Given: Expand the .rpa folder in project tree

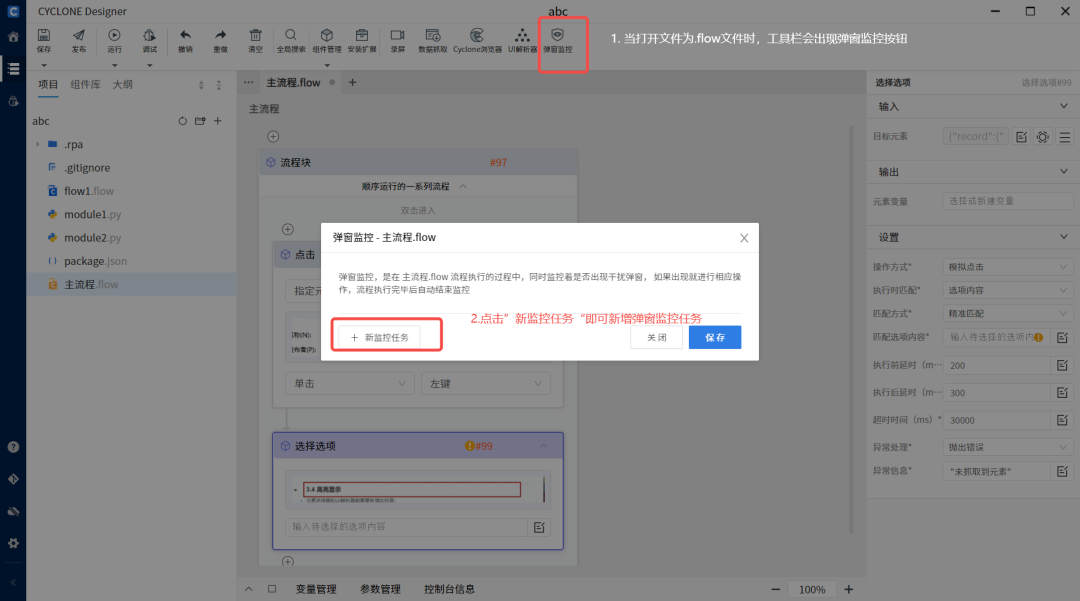Looking at the screenshot, I should 38,144.
